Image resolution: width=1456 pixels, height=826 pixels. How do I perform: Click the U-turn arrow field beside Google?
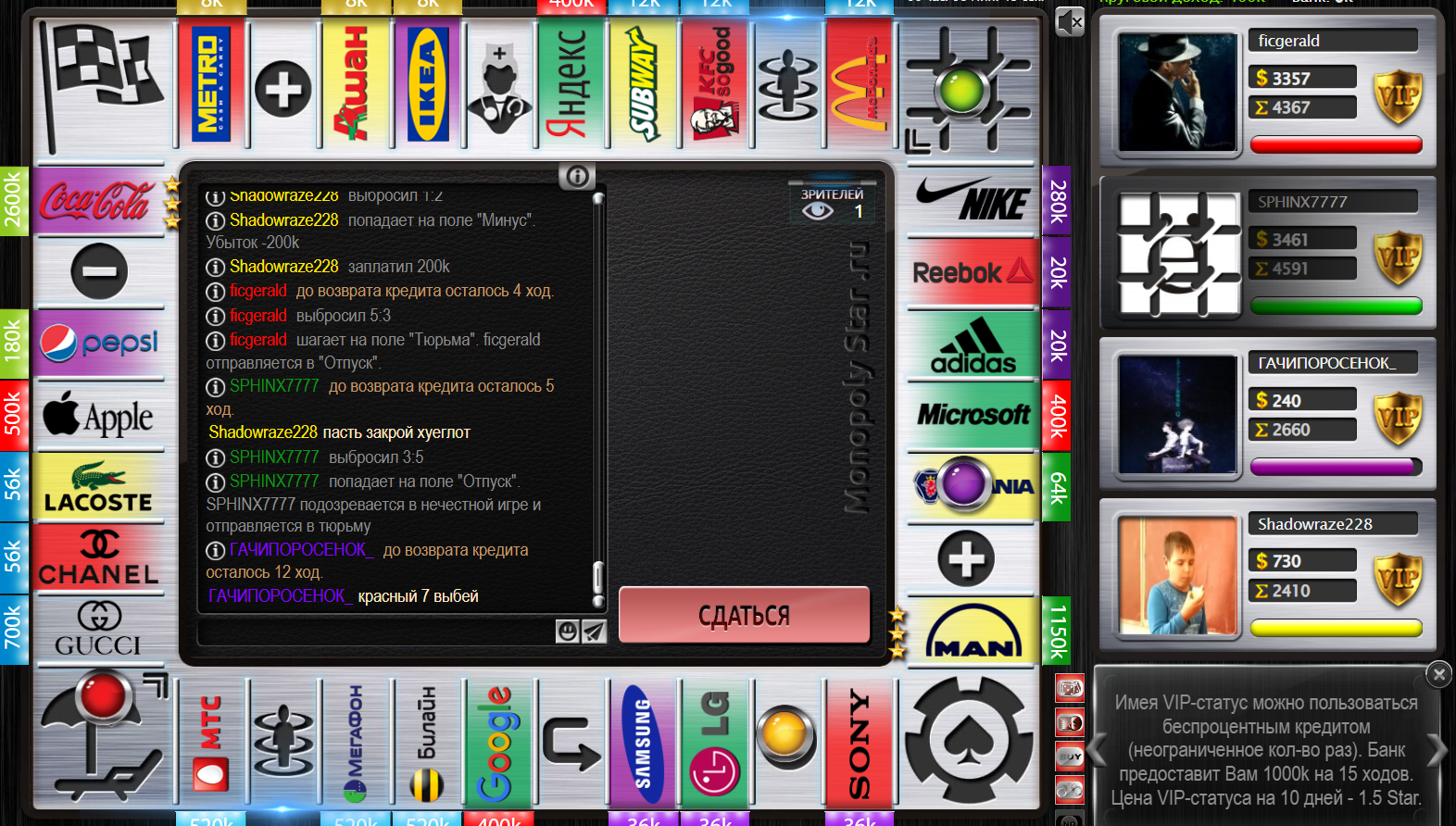point(571,743)
